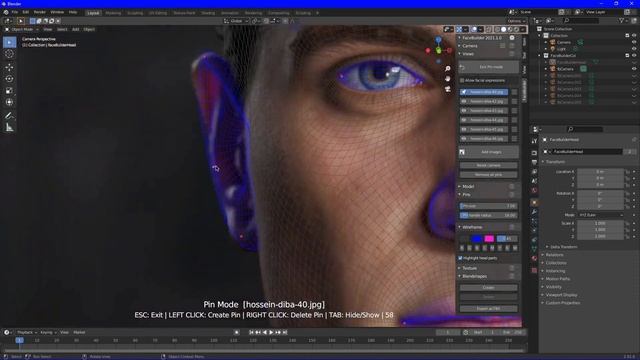
Task: Select the hossein-diba-42.jpg view button
Action: point(484,101)
